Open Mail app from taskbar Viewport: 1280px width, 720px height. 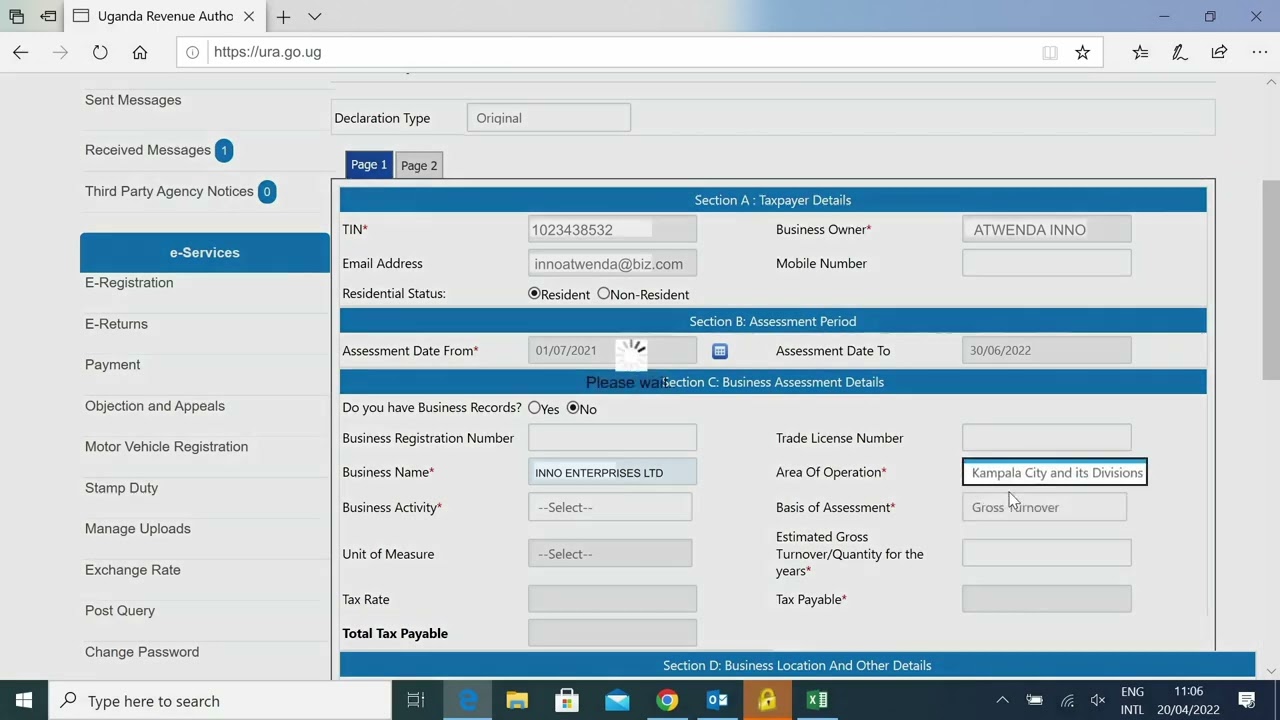click(x=617, y=701)
